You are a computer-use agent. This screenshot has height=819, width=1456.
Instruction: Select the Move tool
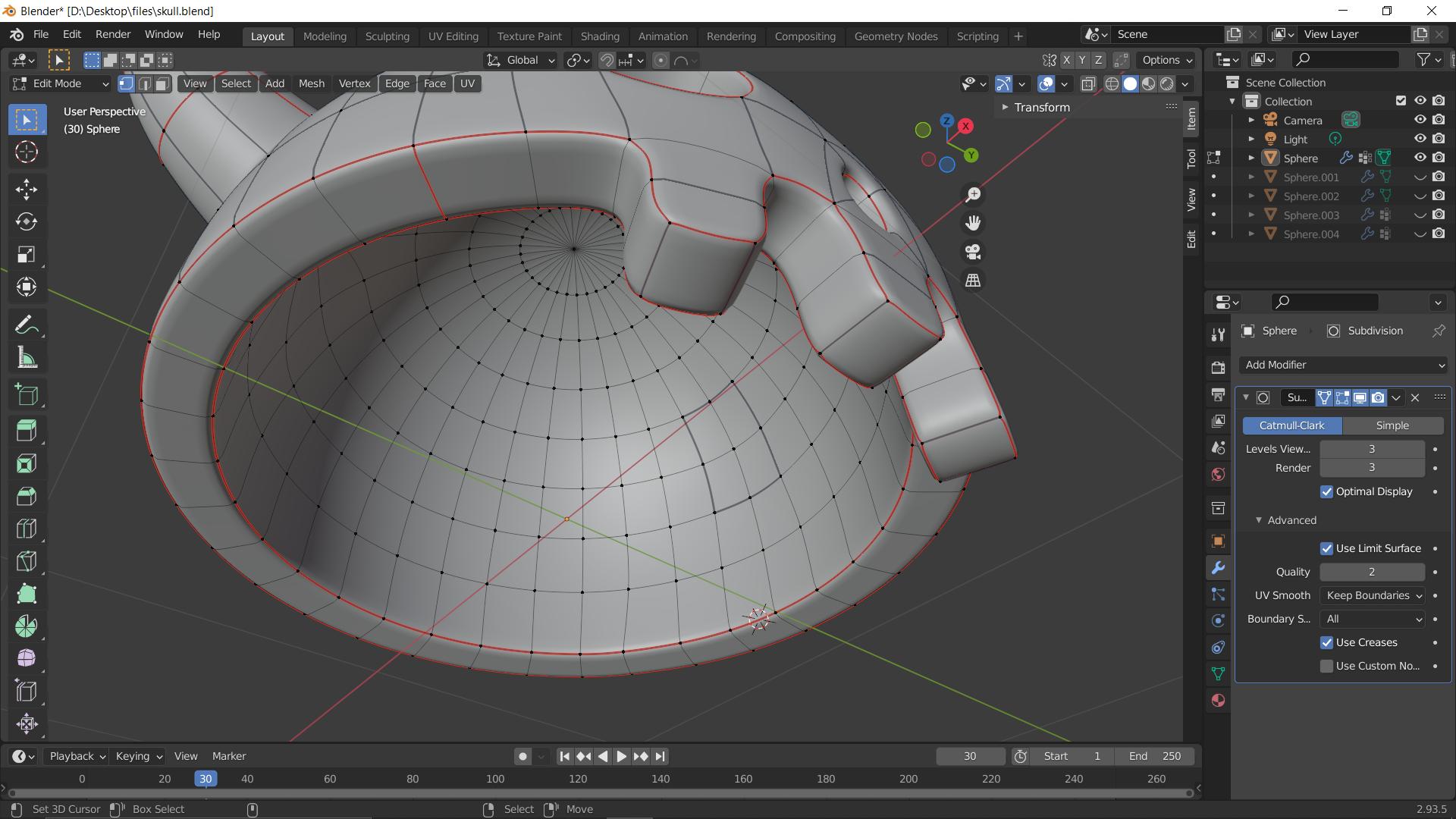tap(27, 190)
